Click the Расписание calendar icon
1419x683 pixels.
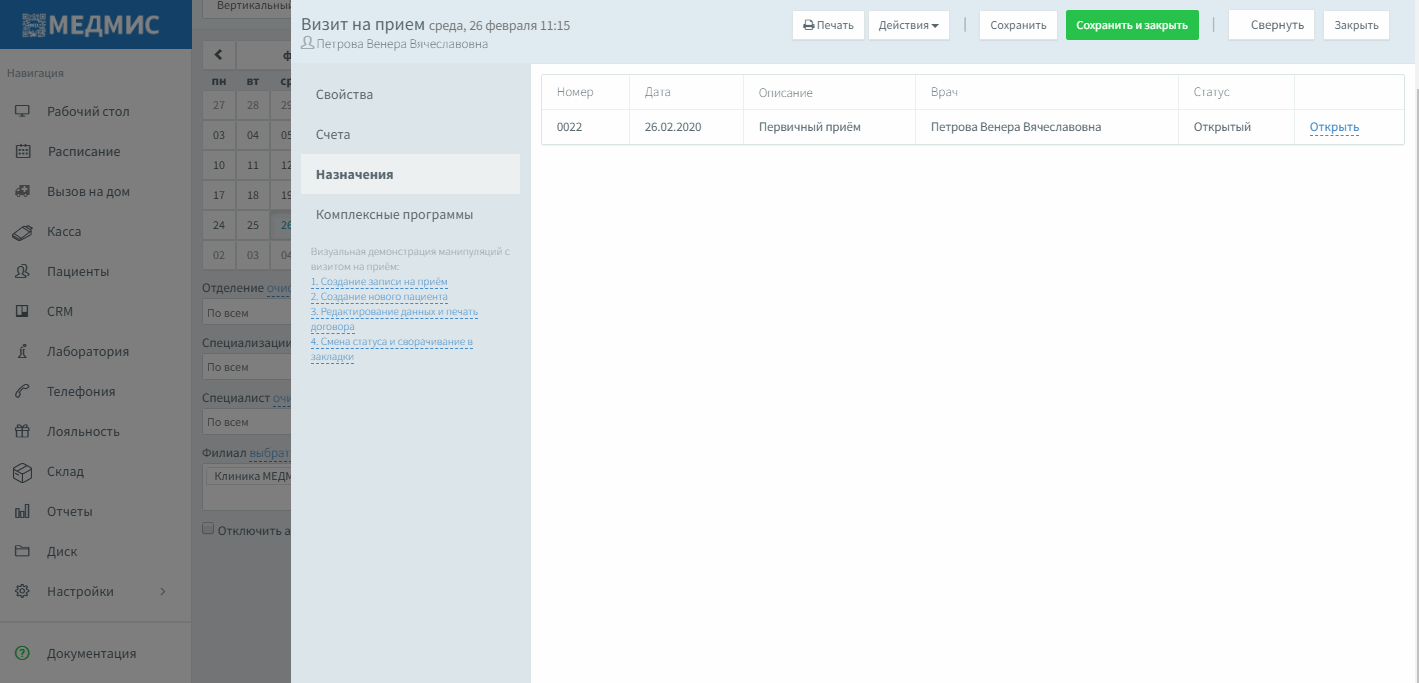[22, 151]
